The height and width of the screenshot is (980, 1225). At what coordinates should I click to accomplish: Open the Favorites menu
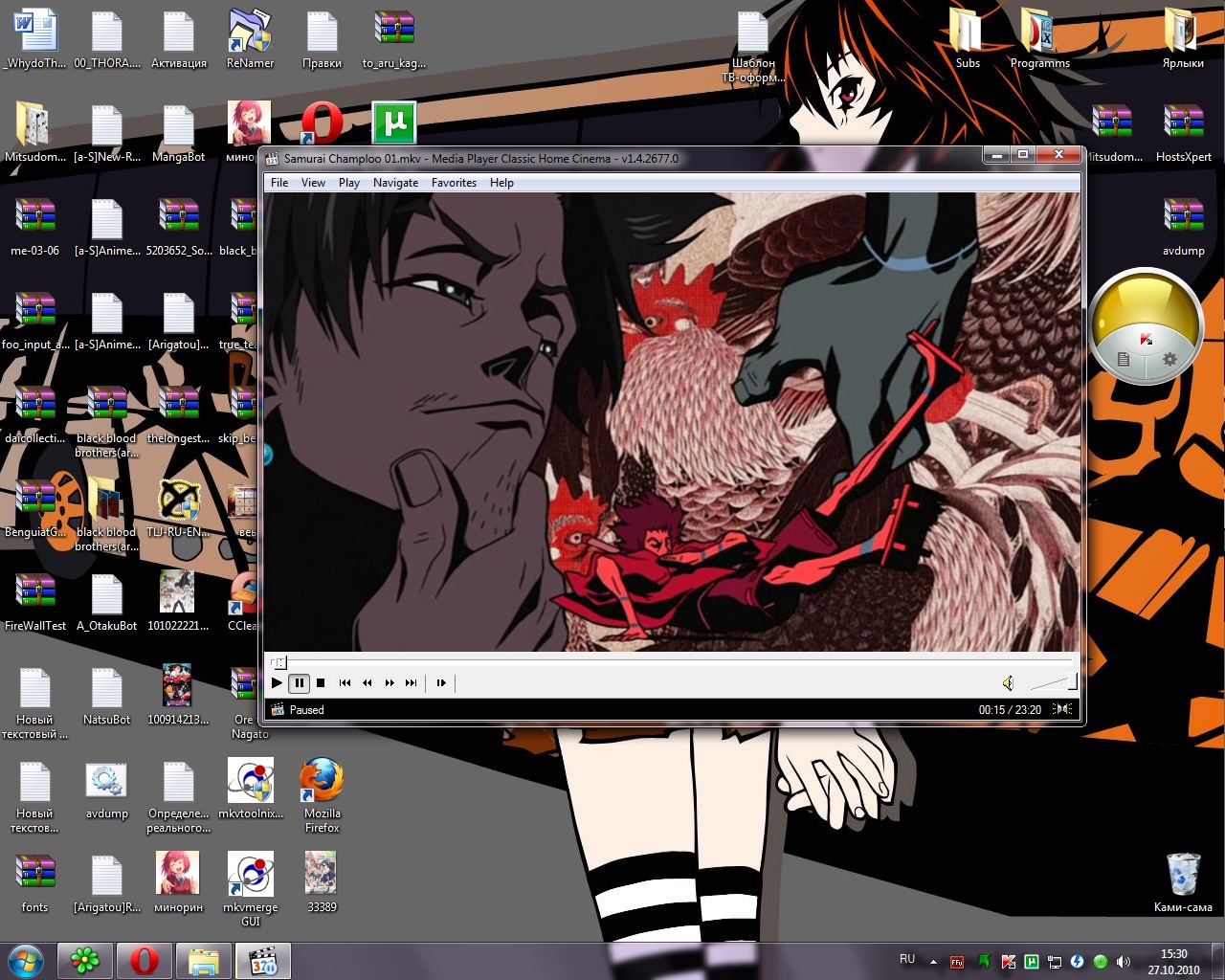click(x=454, y=183)
